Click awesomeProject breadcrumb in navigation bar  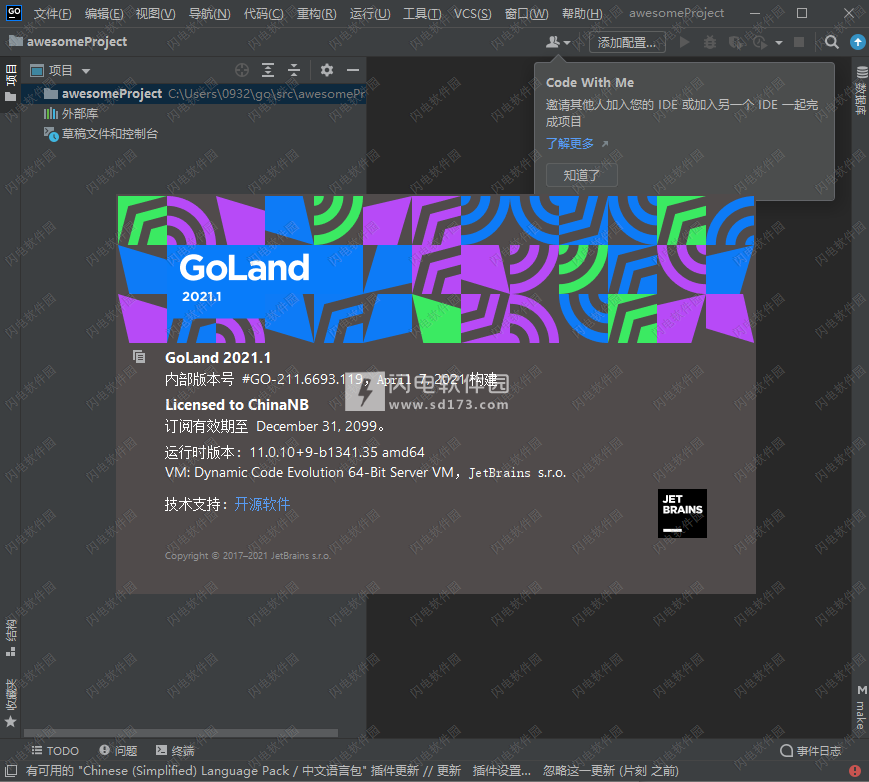coord(69,42)
